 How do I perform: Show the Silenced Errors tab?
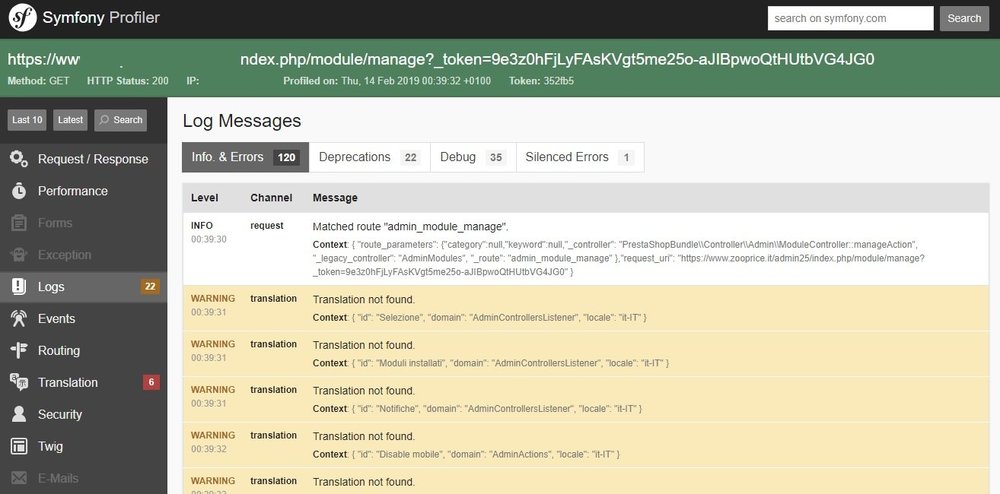tap(579, 157)
